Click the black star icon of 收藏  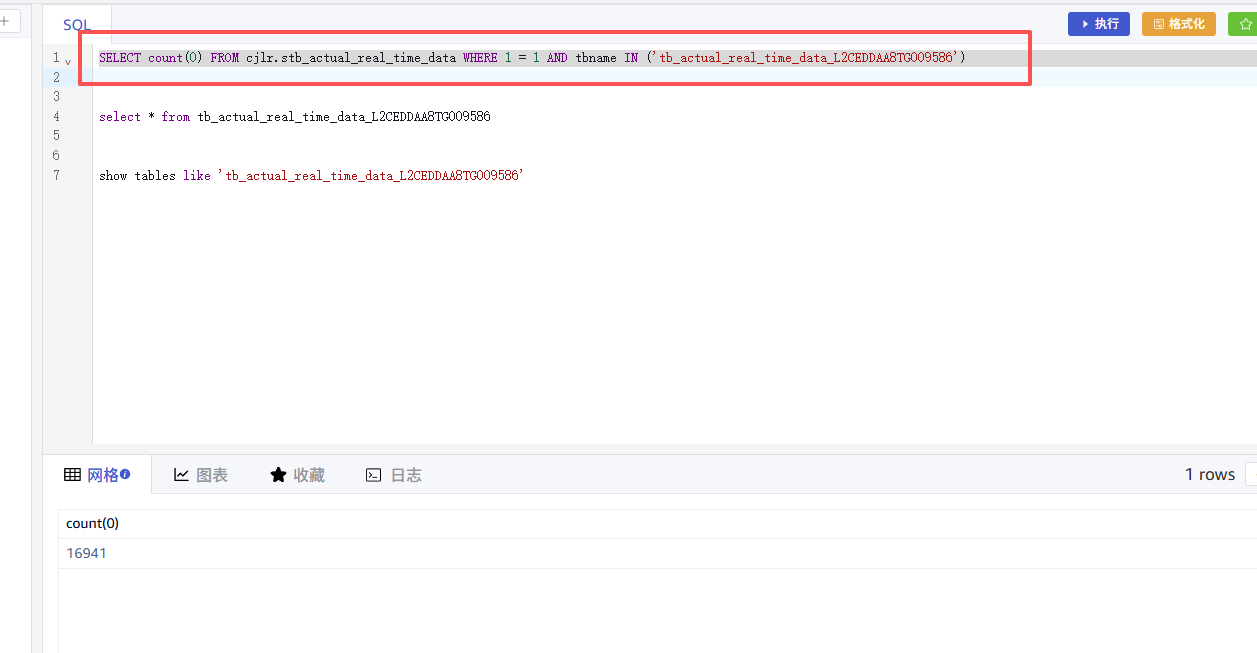tap(278, 475)
